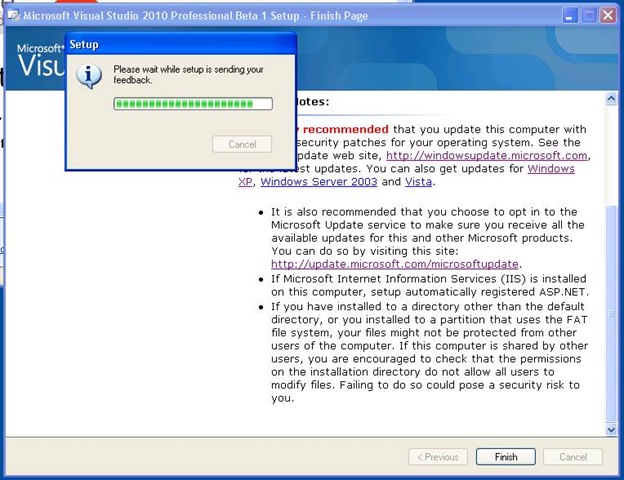Viewport: 624px width, 480px height.
Task: Cancel the feedback sending dialog
Action: click(242, 144)
